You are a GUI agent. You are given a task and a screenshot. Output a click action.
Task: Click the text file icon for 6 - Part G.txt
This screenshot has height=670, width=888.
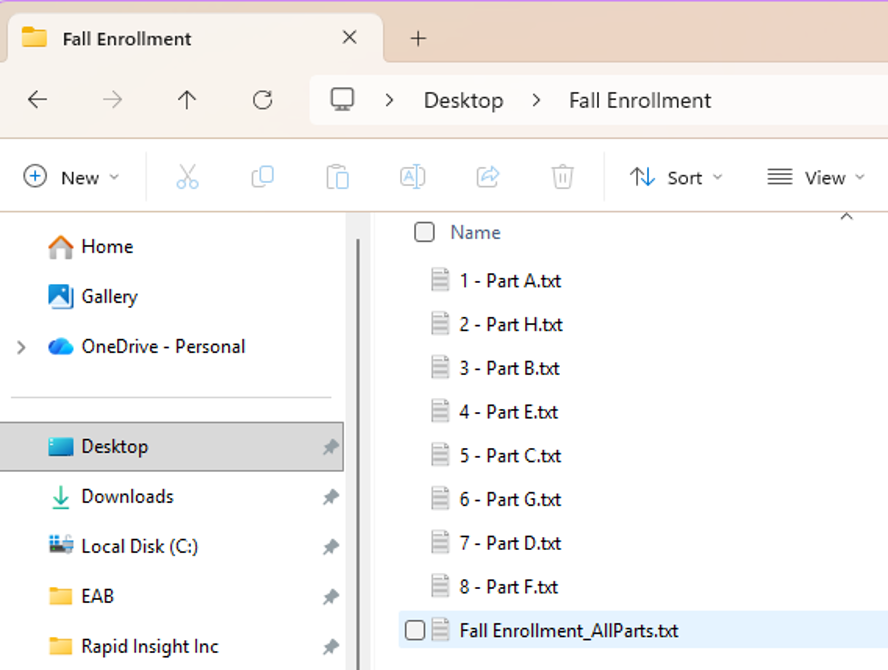[440, 498]
